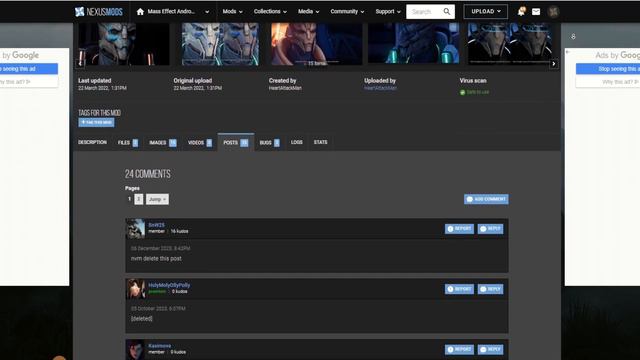Open the messages envelope icon
The height and width of the screenshot is (360, 640).
point(536,12)
